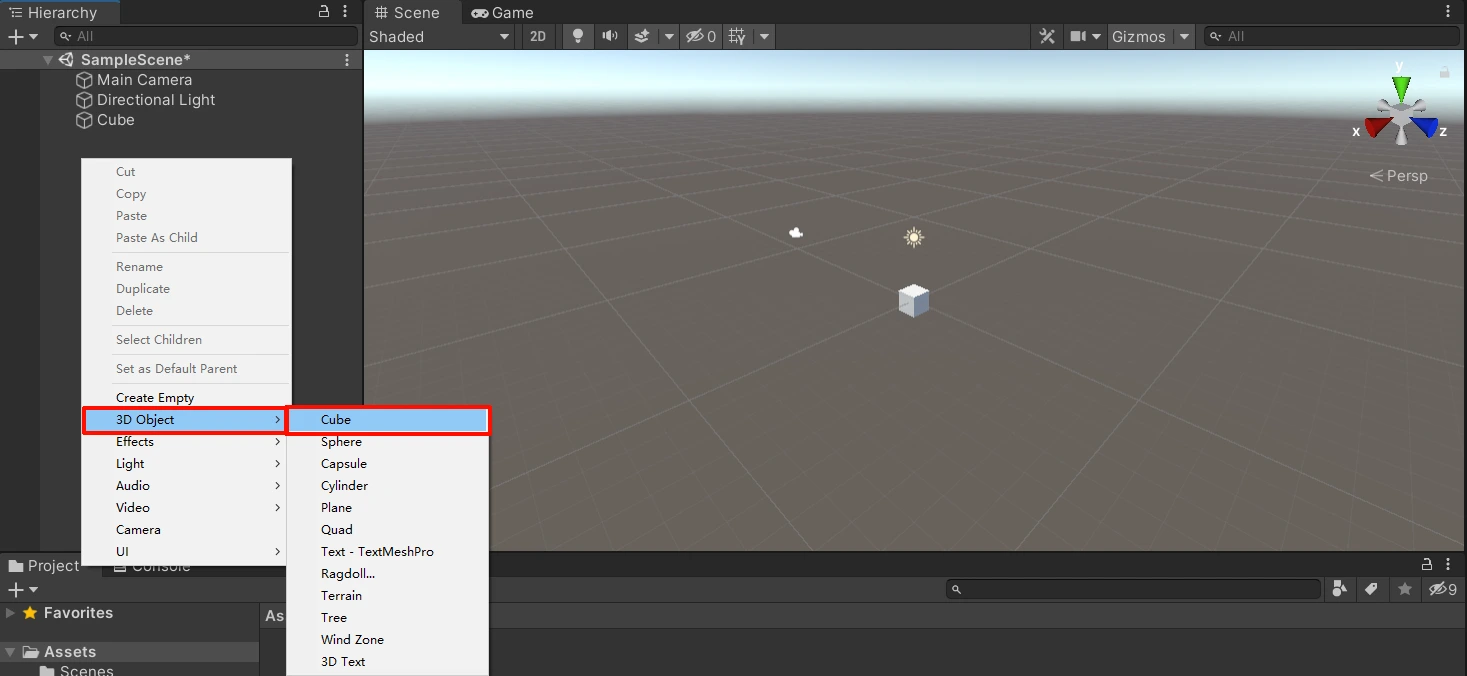Click search by label tag icon

(x=1371, y=589)
